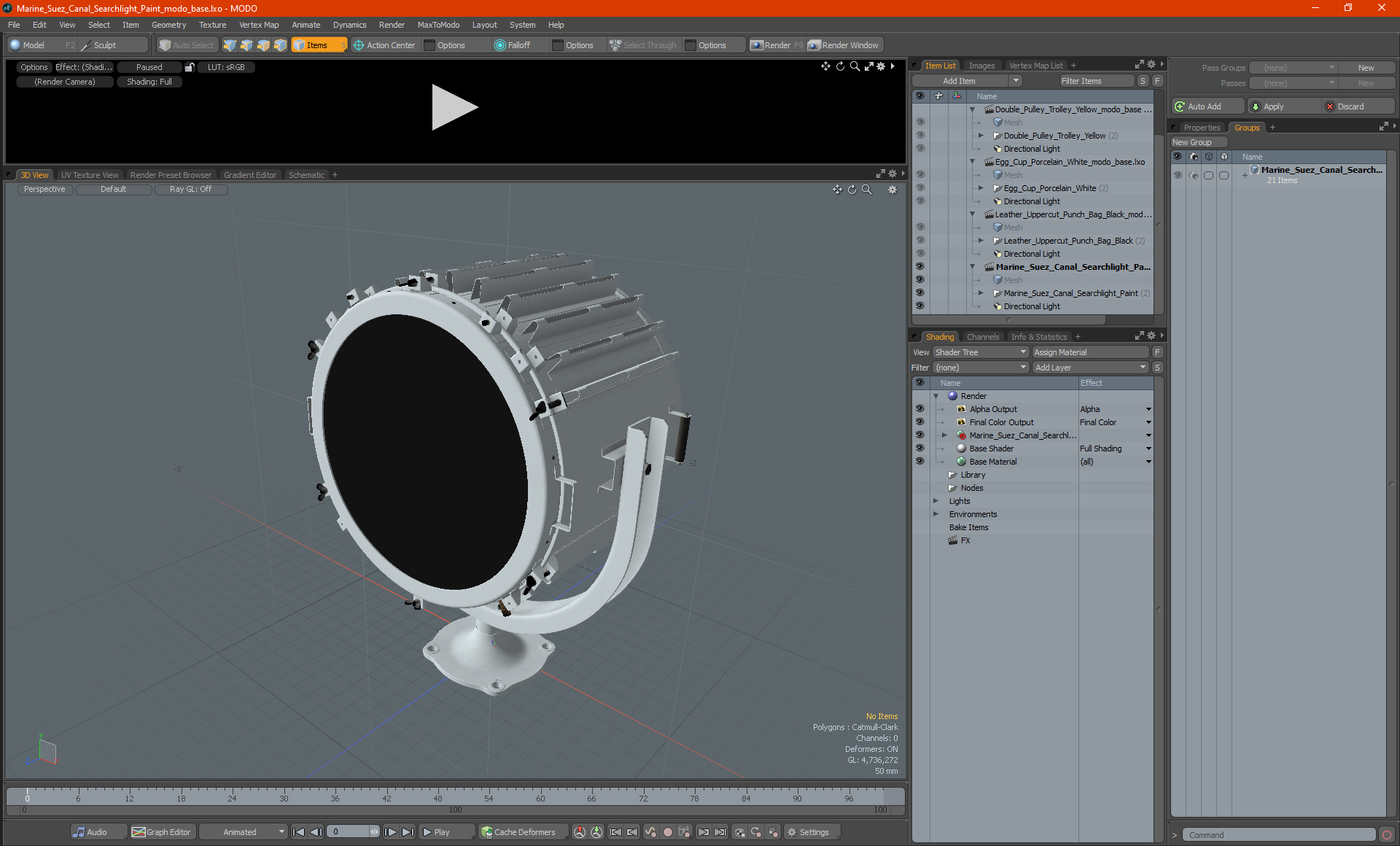The width and height of the screenshot is (1400, 846).
Task: Click the Falloff icon in toolbar
Action: click(x=500, y=45)
